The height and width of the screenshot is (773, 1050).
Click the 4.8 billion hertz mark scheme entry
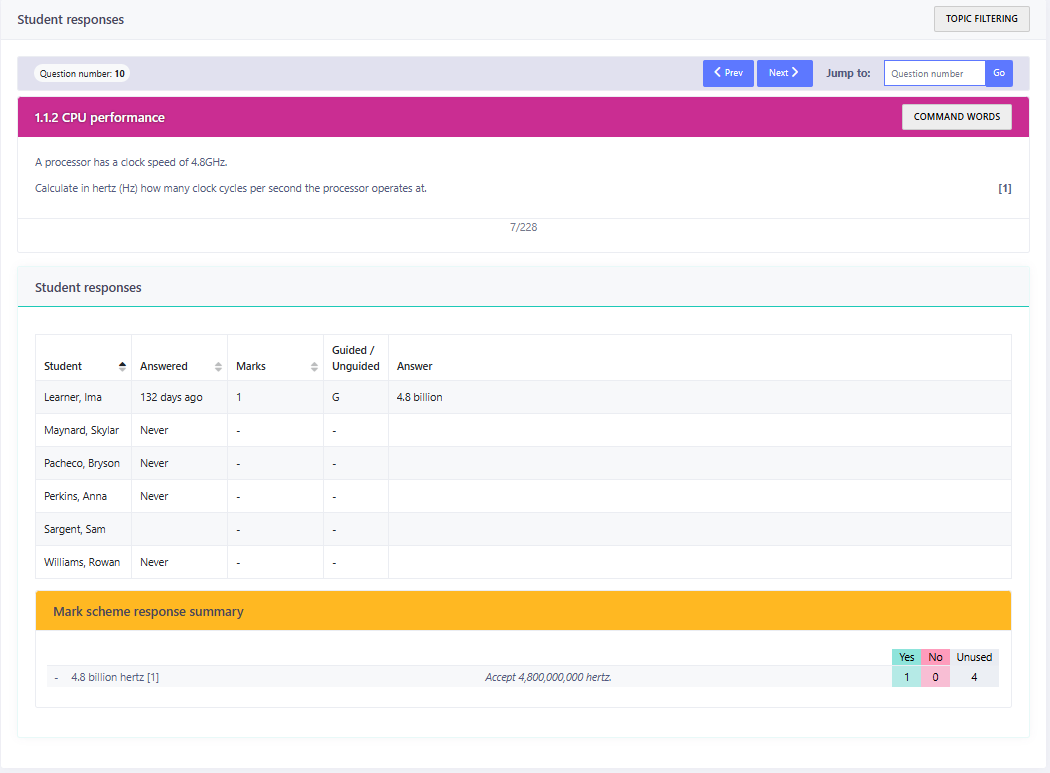click(114, 677)
